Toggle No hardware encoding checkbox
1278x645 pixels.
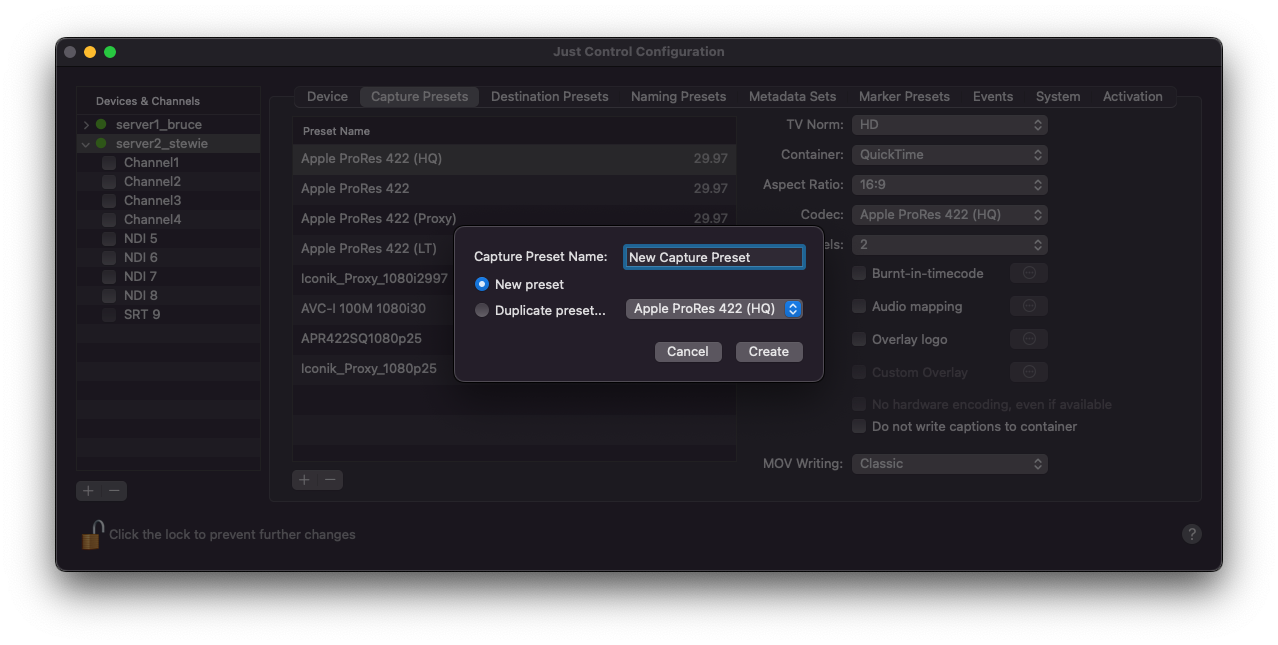859,404
